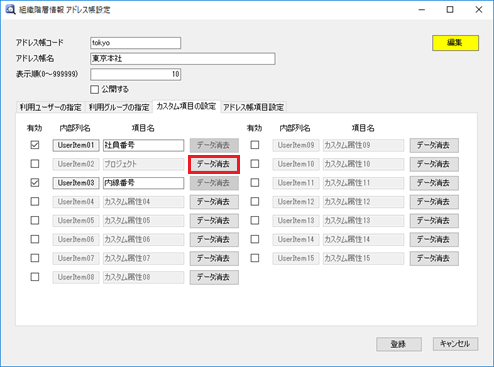Toggle the 公開する checkbox
Viewport: 494px width, 367px height.
pos(95,89)
